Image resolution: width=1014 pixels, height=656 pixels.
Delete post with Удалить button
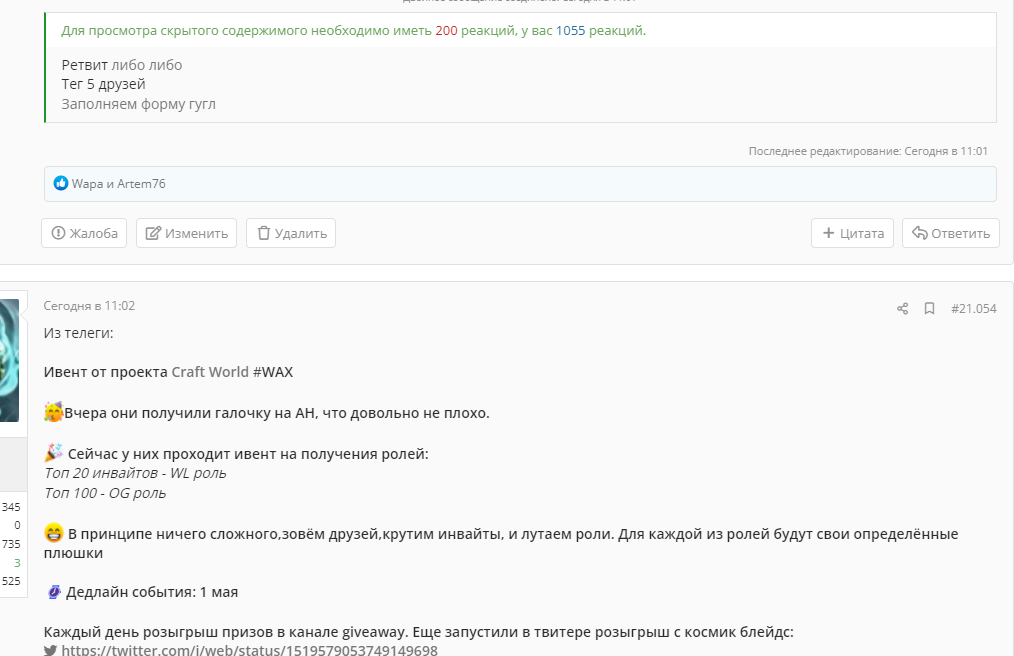(x=291, y=233)
